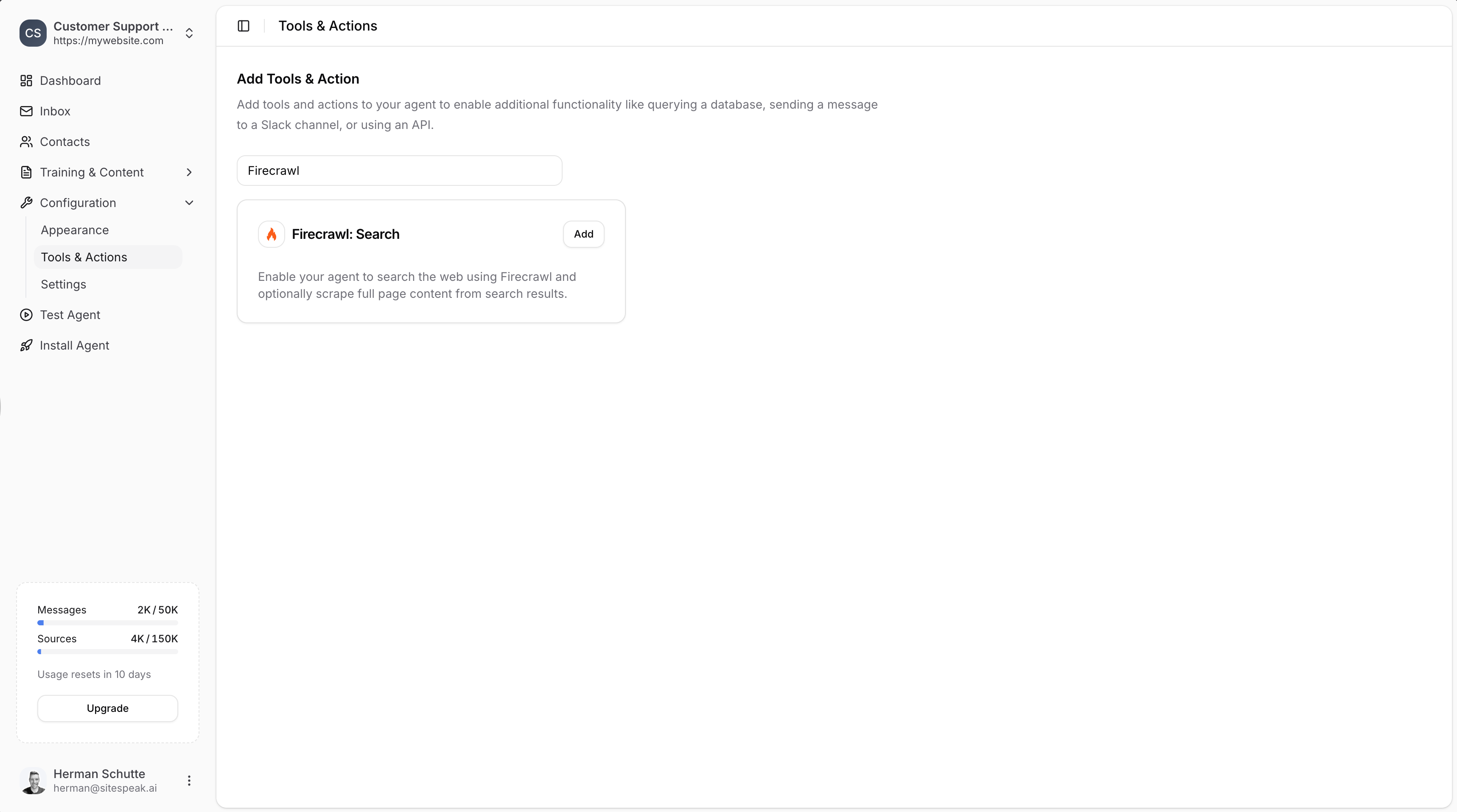
Task: Open Herman Schutte's three-dot menu
Action: (189, 781)
